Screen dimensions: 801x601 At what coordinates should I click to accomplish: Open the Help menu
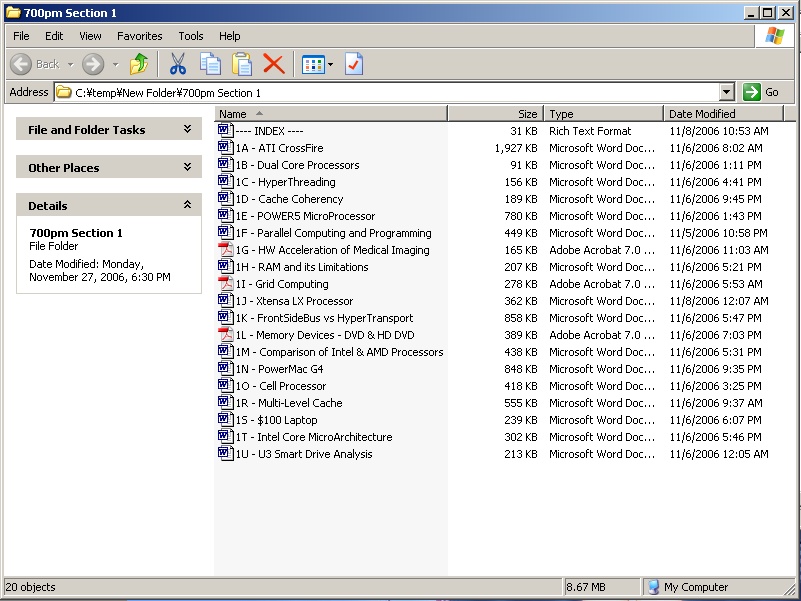coord(229,36)
